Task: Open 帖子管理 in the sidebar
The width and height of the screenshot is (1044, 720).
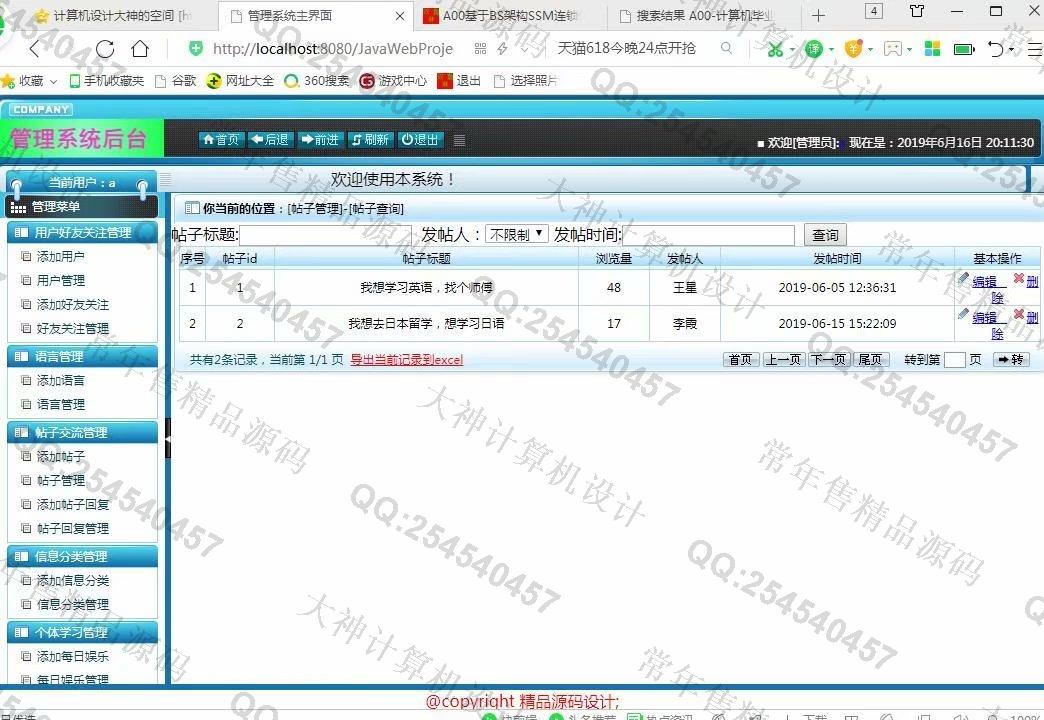Action: (61, 480)
